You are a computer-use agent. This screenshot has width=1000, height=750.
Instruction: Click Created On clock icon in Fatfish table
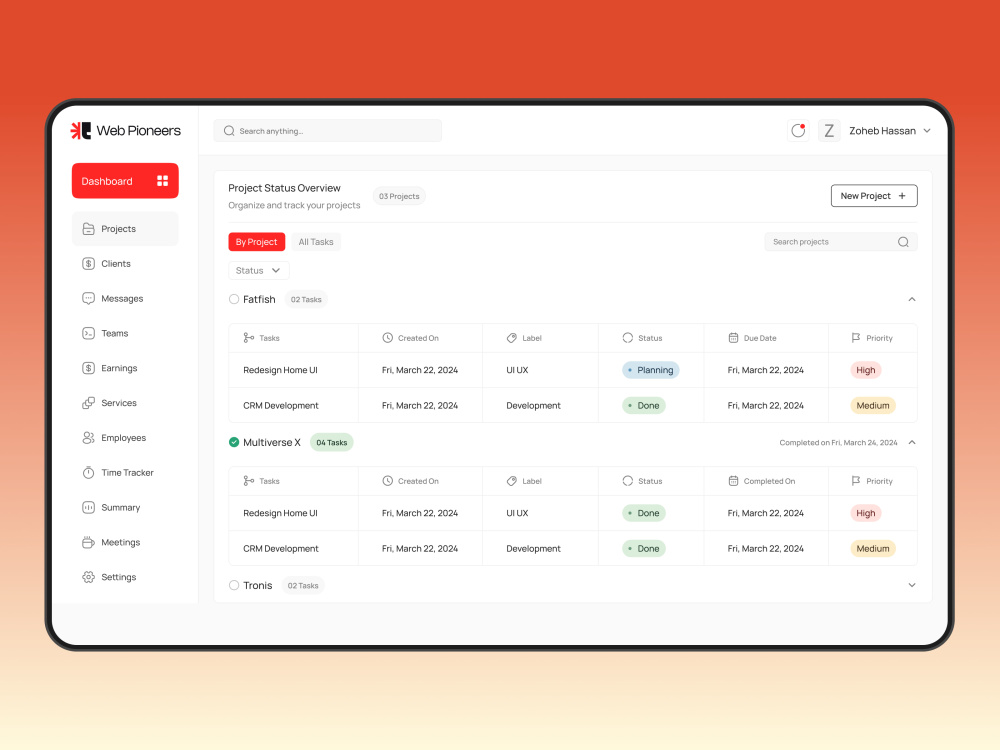click(x=387, y=338)
